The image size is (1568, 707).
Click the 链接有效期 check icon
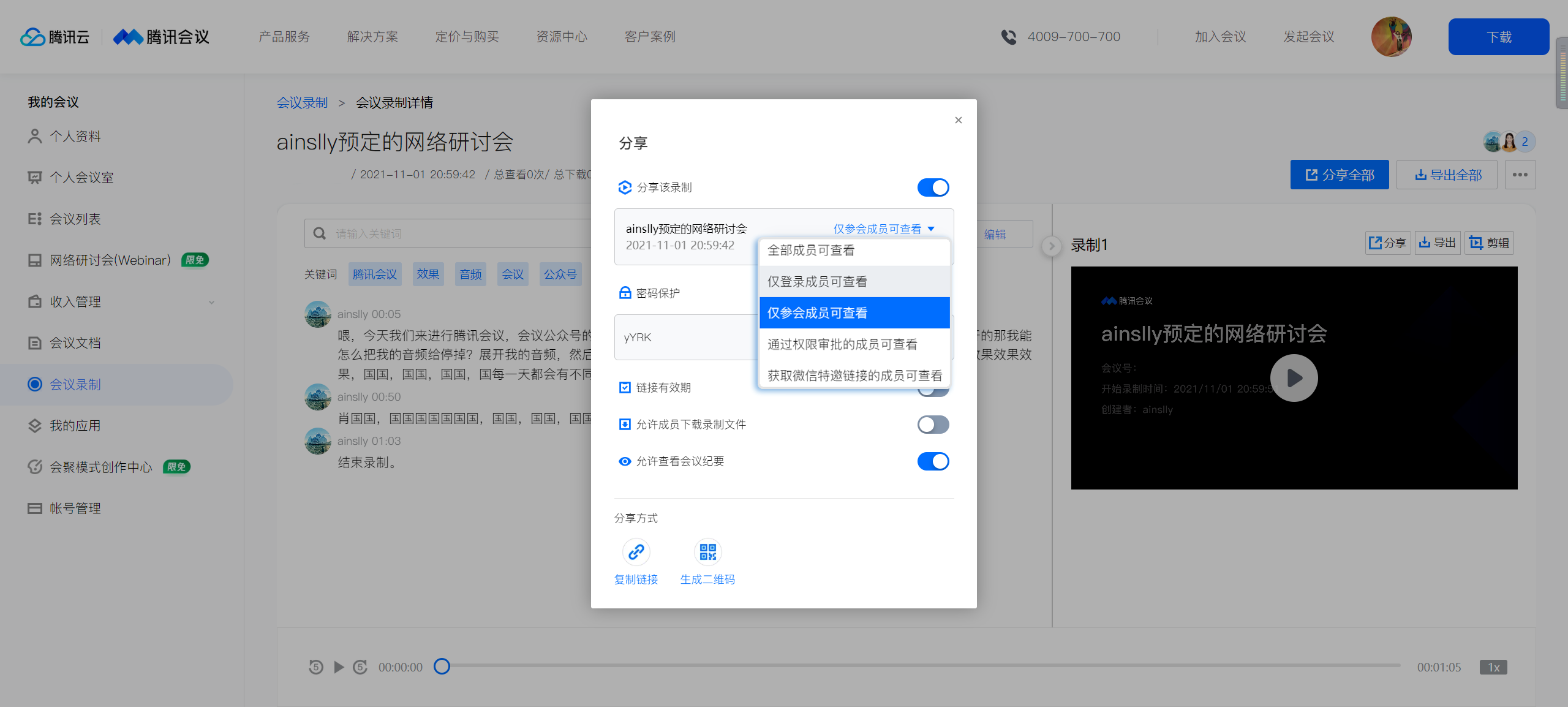point(625,387)
